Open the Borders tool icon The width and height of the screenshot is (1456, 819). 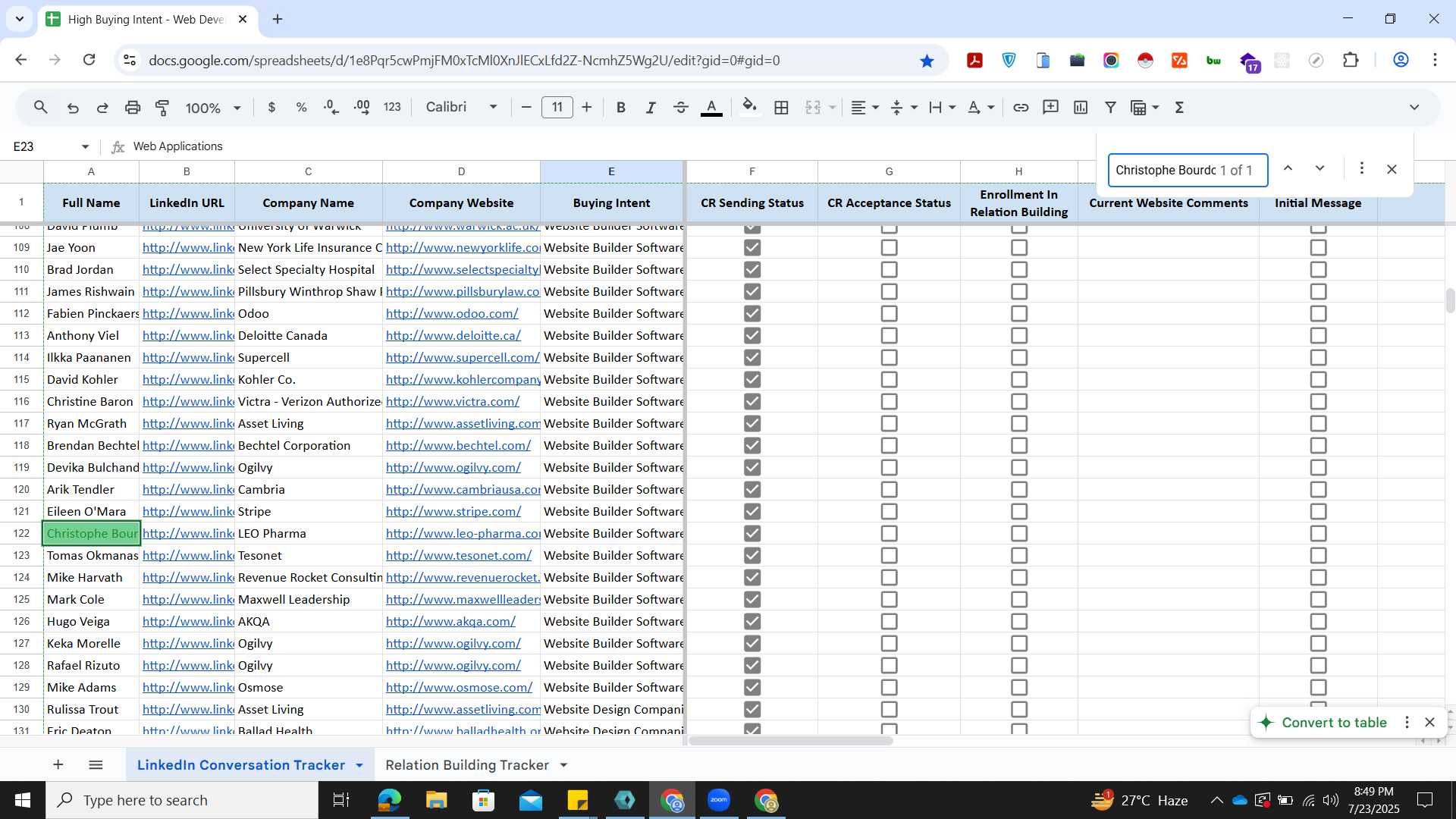pos(781,108)
